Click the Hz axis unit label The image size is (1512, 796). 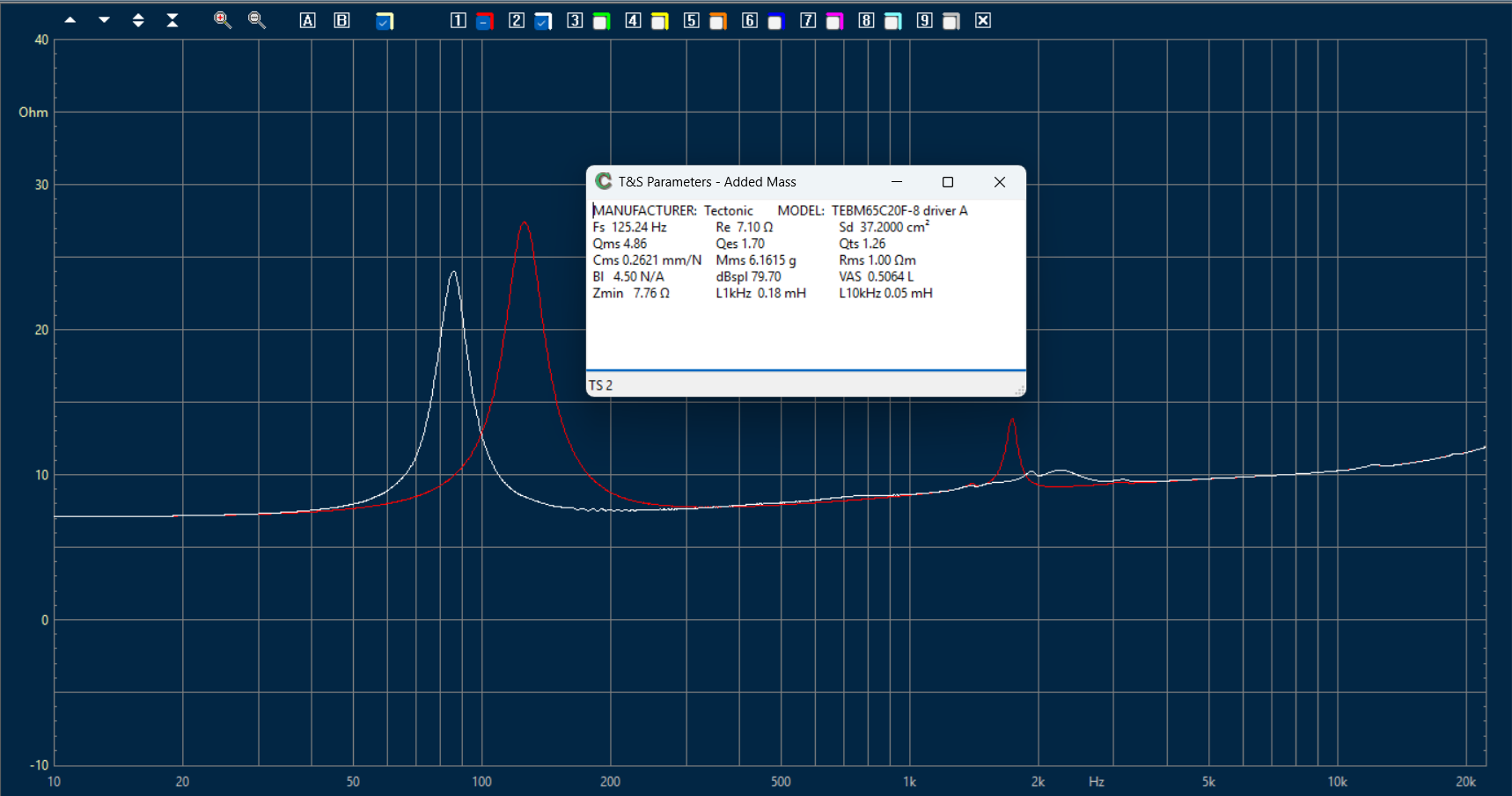tap(1097, 782)
